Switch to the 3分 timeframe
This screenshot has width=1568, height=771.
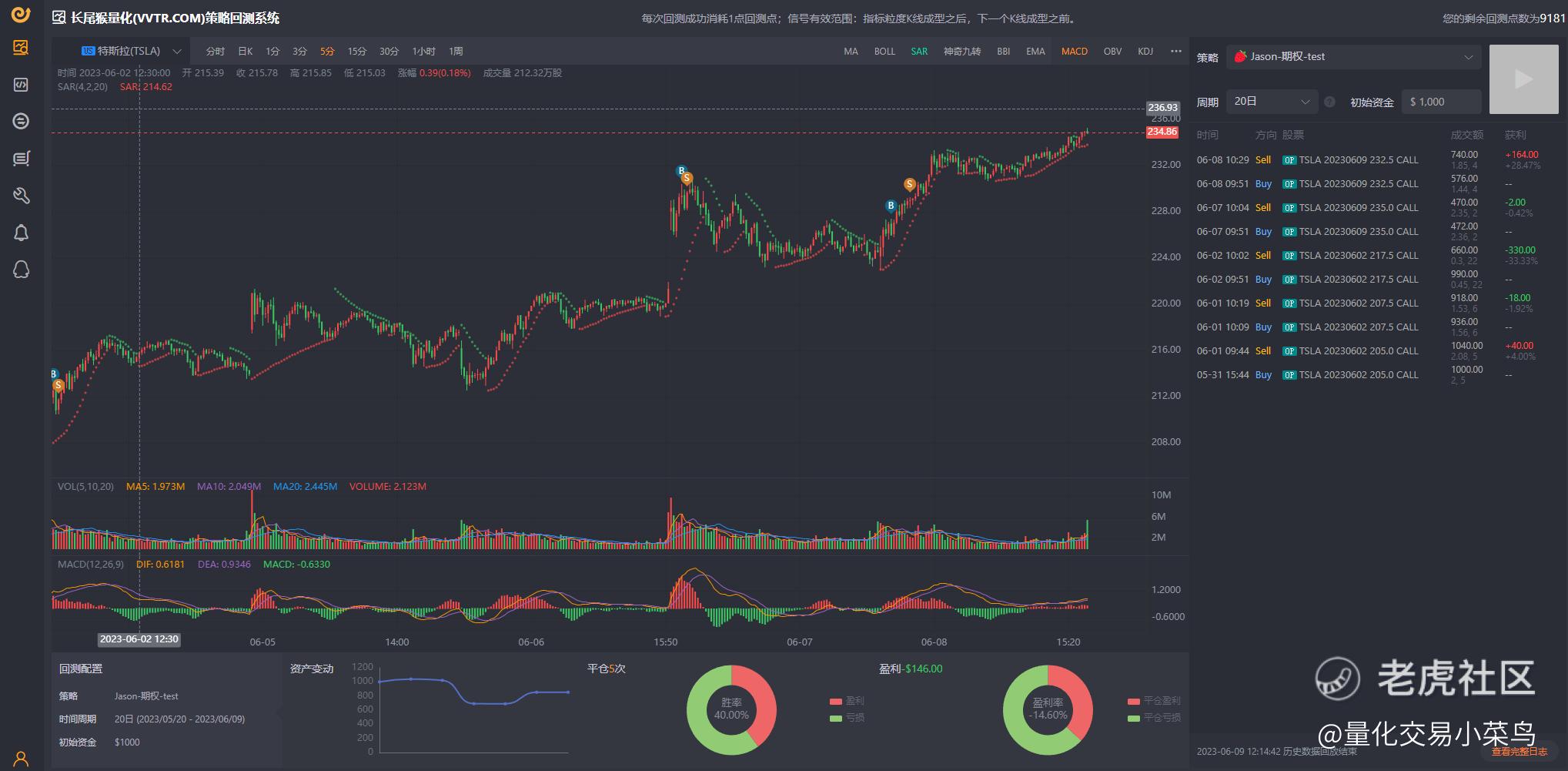point(299,51)
